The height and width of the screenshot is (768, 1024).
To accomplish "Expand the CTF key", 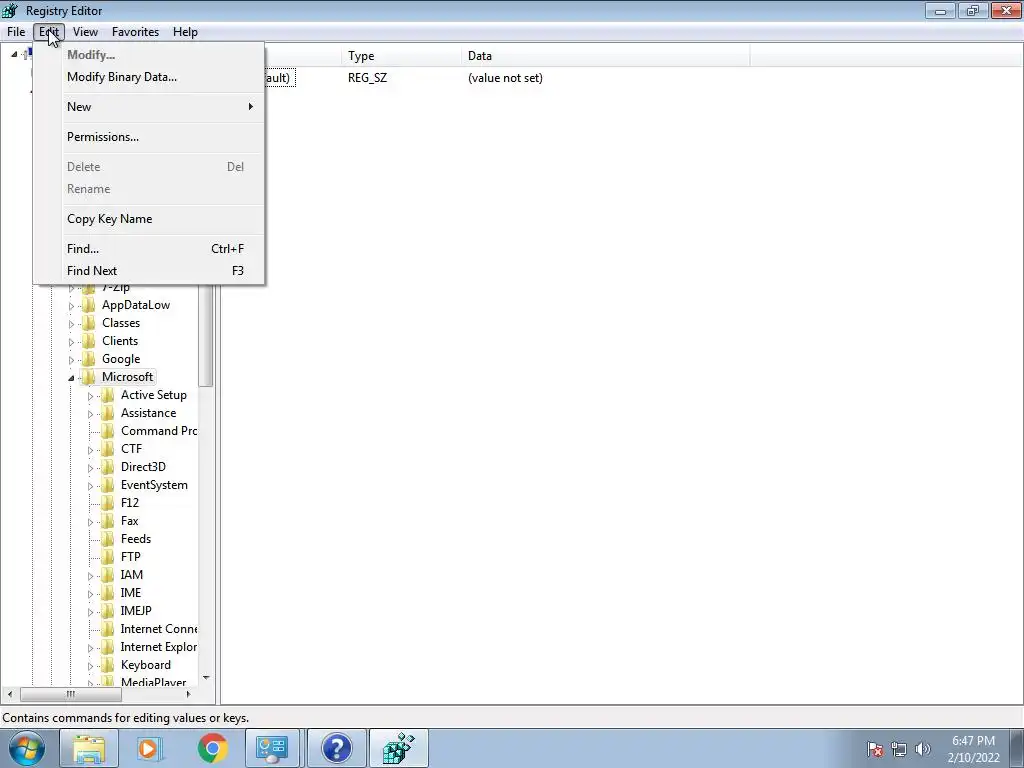I will click(x=90, y=449).
